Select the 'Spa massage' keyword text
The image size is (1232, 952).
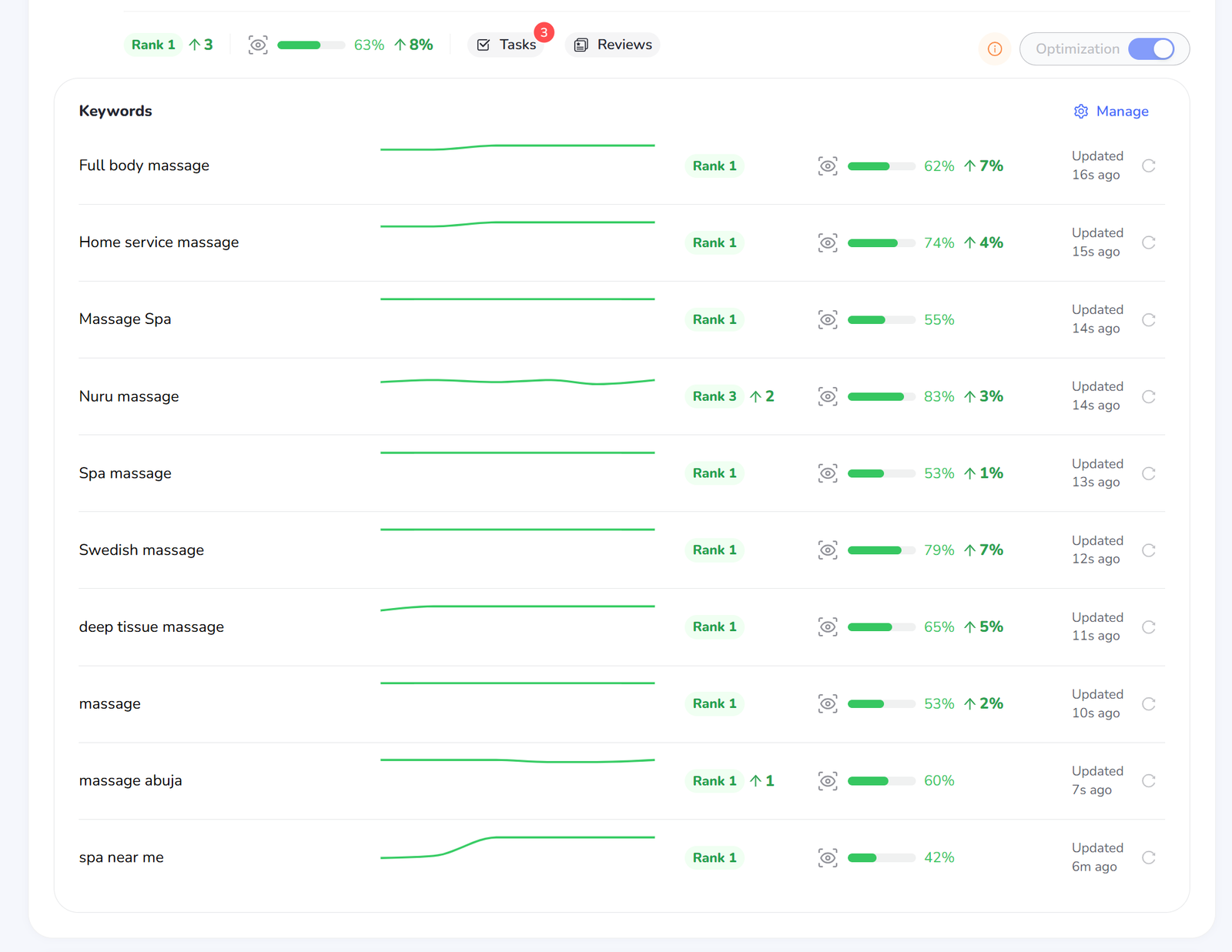pos(125,473)
